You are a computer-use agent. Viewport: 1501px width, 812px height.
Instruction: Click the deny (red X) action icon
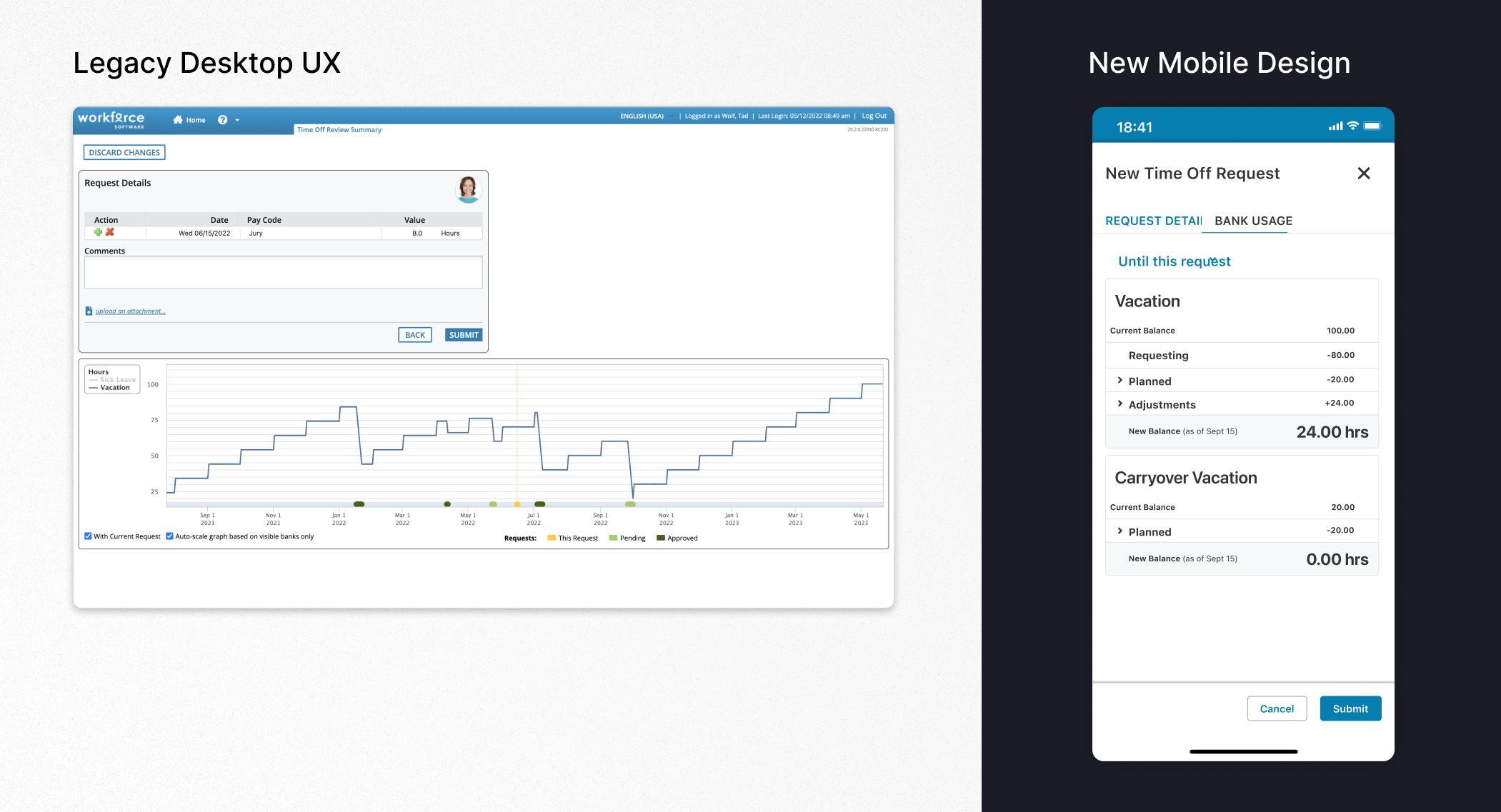(x=111, y=233)
